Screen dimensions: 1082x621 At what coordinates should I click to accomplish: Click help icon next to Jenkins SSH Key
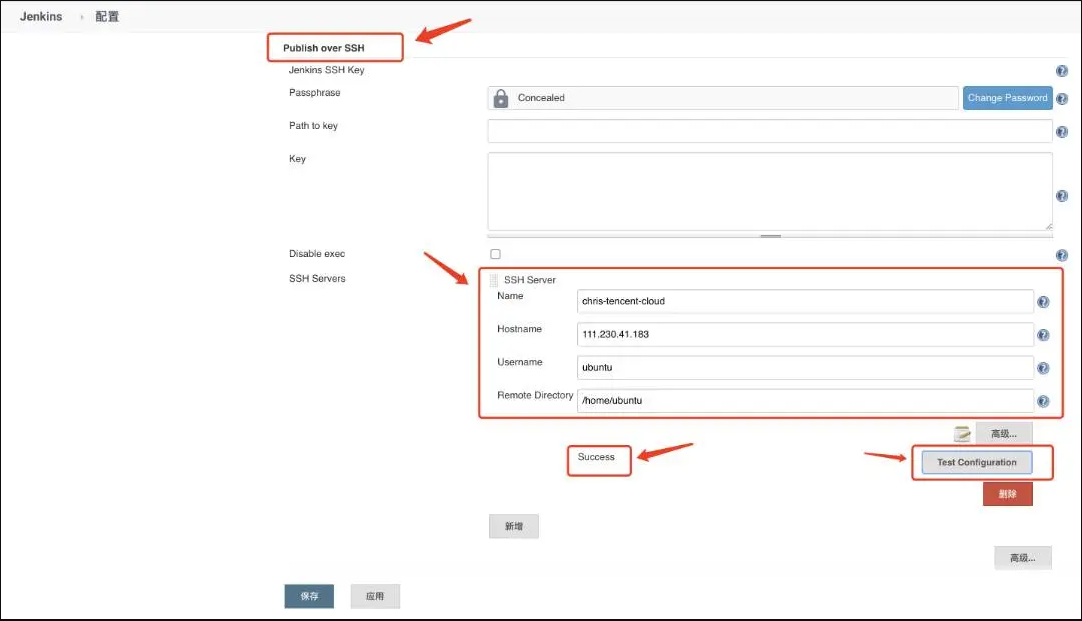(1061, 71)
